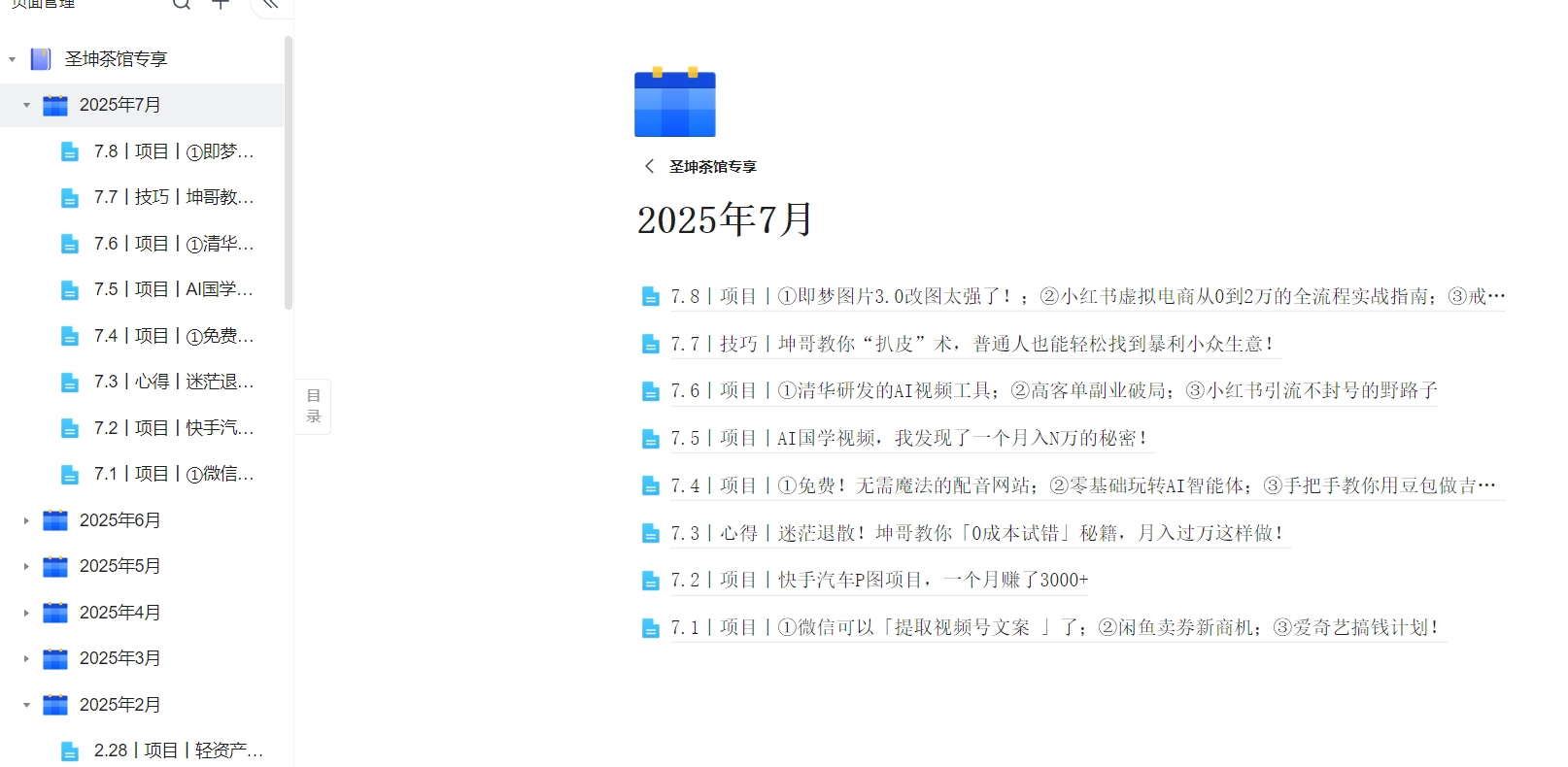Click calendar icon next to 2025年3月
The image size is (1568, 767).
tap(55, 658)
